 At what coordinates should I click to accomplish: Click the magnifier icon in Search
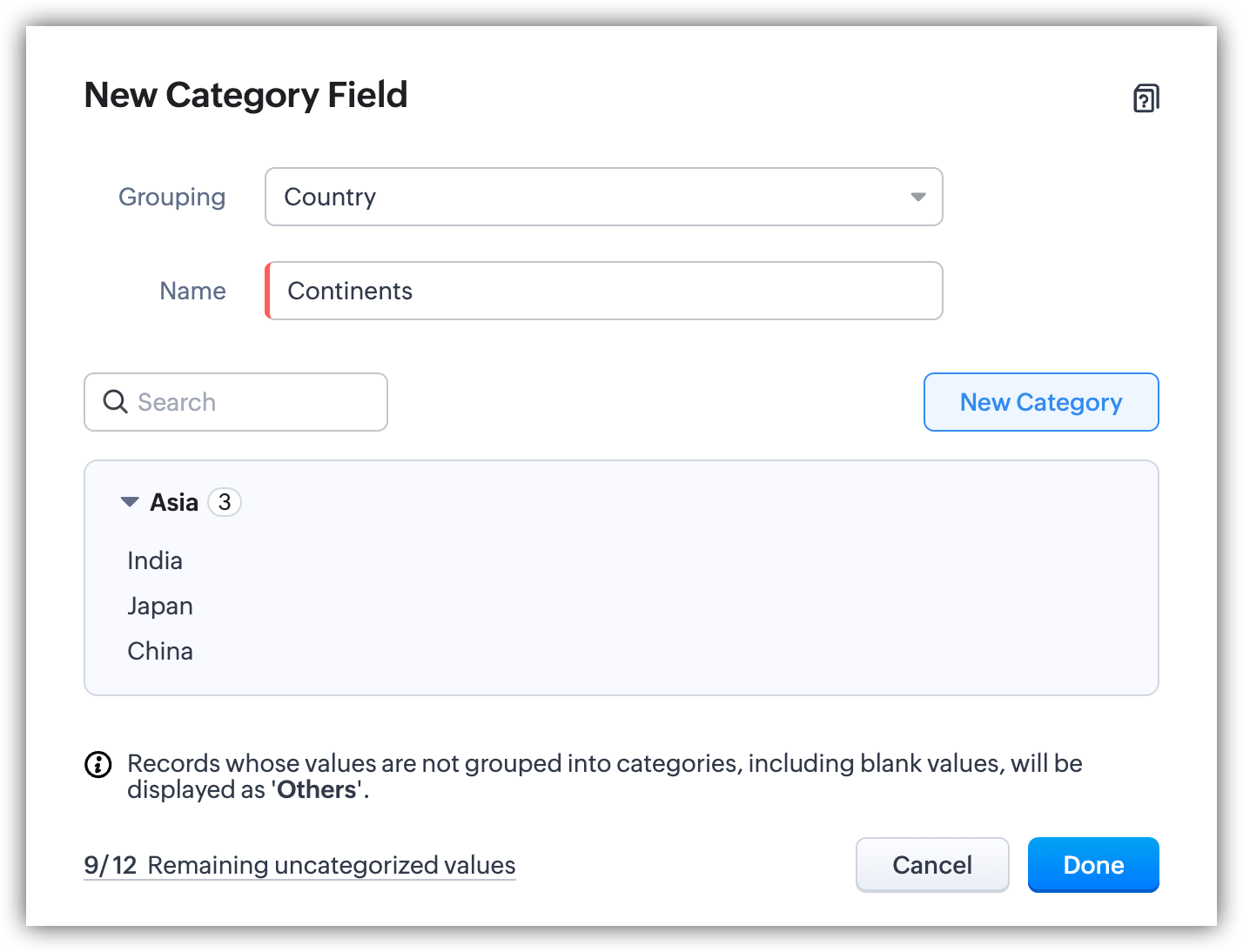click(x=115, y=402)
